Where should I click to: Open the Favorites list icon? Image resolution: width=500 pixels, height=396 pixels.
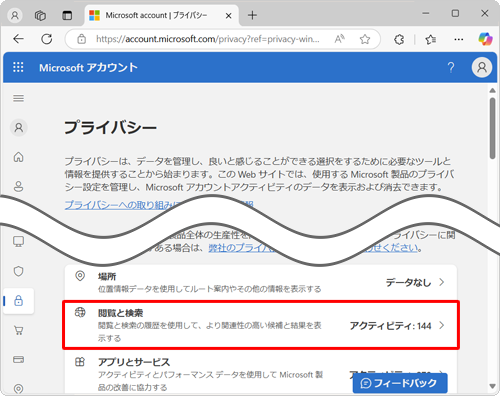pyautogui.click(x=430, y=40)
